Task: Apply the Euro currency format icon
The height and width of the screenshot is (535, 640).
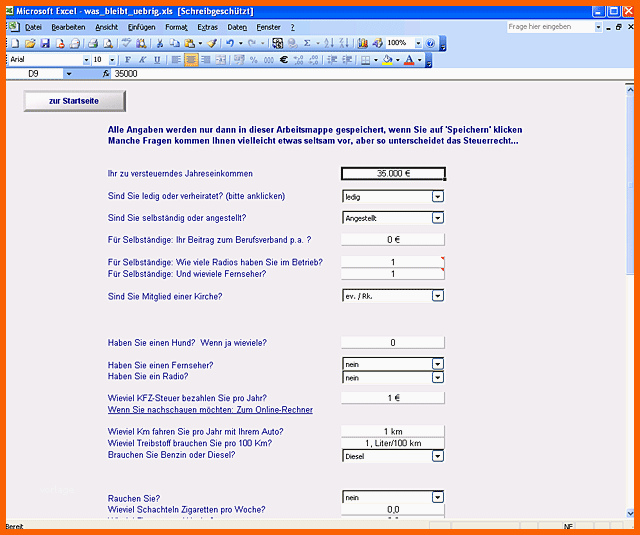Action: pos(284,60)
